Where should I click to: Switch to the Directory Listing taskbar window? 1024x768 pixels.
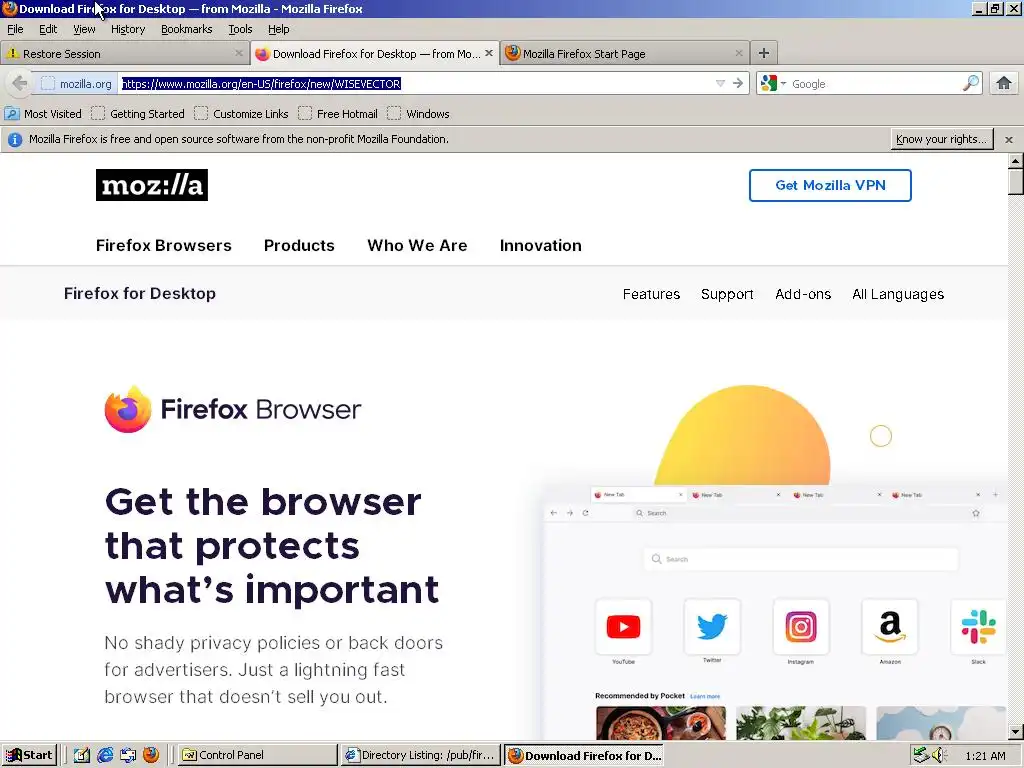[x=421, y=755]
